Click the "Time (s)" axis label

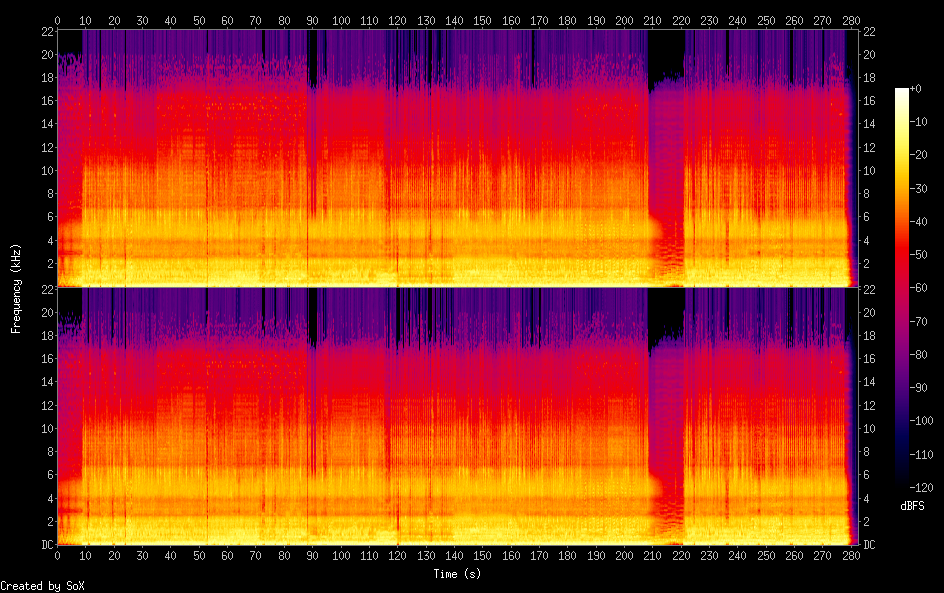(x=455, y=574)
